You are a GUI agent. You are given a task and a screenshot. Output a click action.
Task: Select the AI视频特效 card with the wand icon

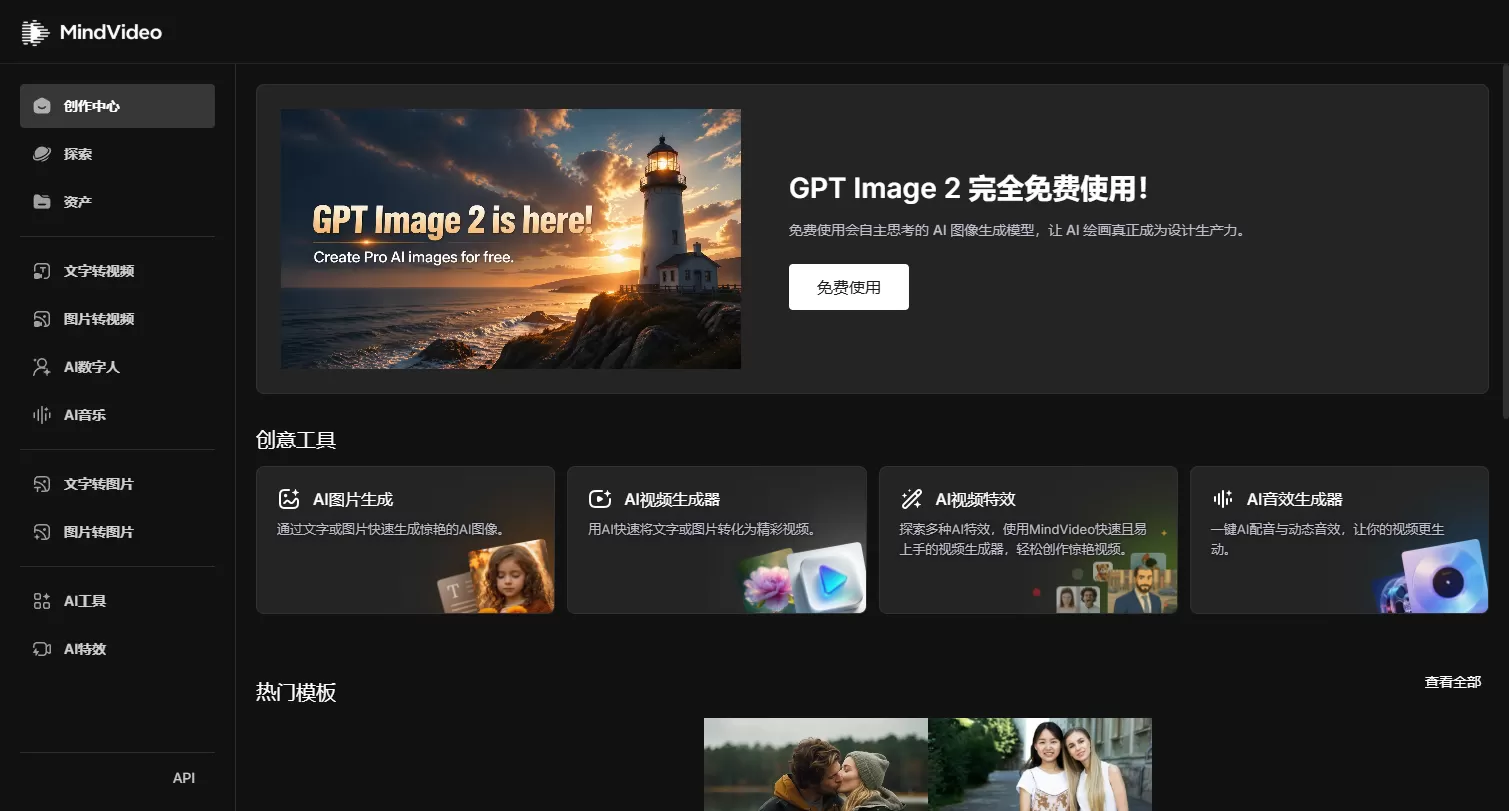(1028, 540)
